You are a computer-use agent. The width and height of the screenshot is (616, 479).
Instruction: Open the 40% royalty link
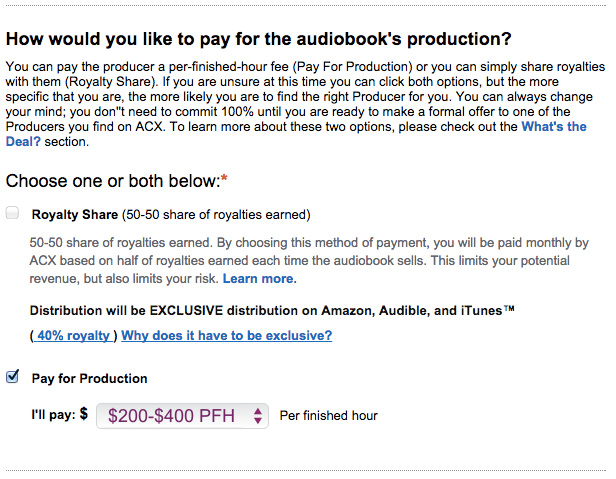(x=73, y=336)
